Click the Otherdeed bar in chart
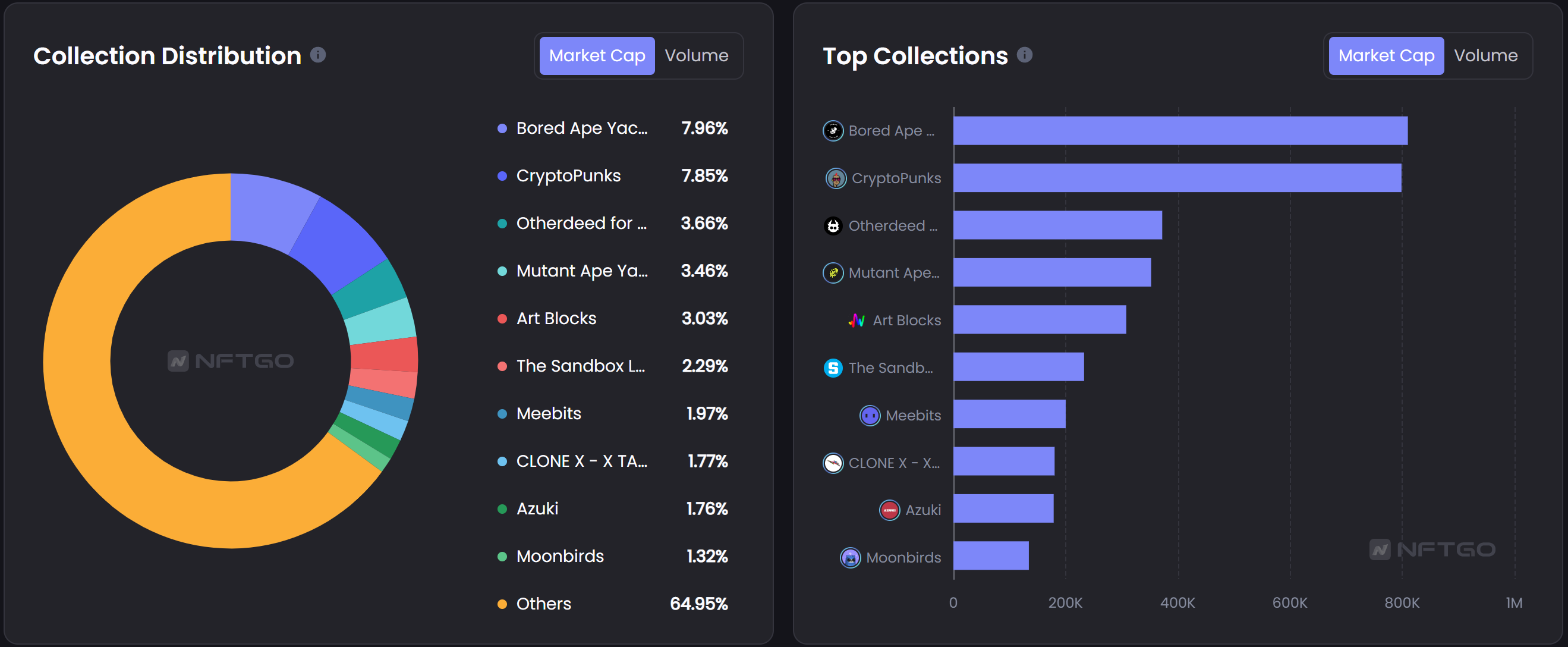Screen dimensions: 1568x647 click(1058, 225)
